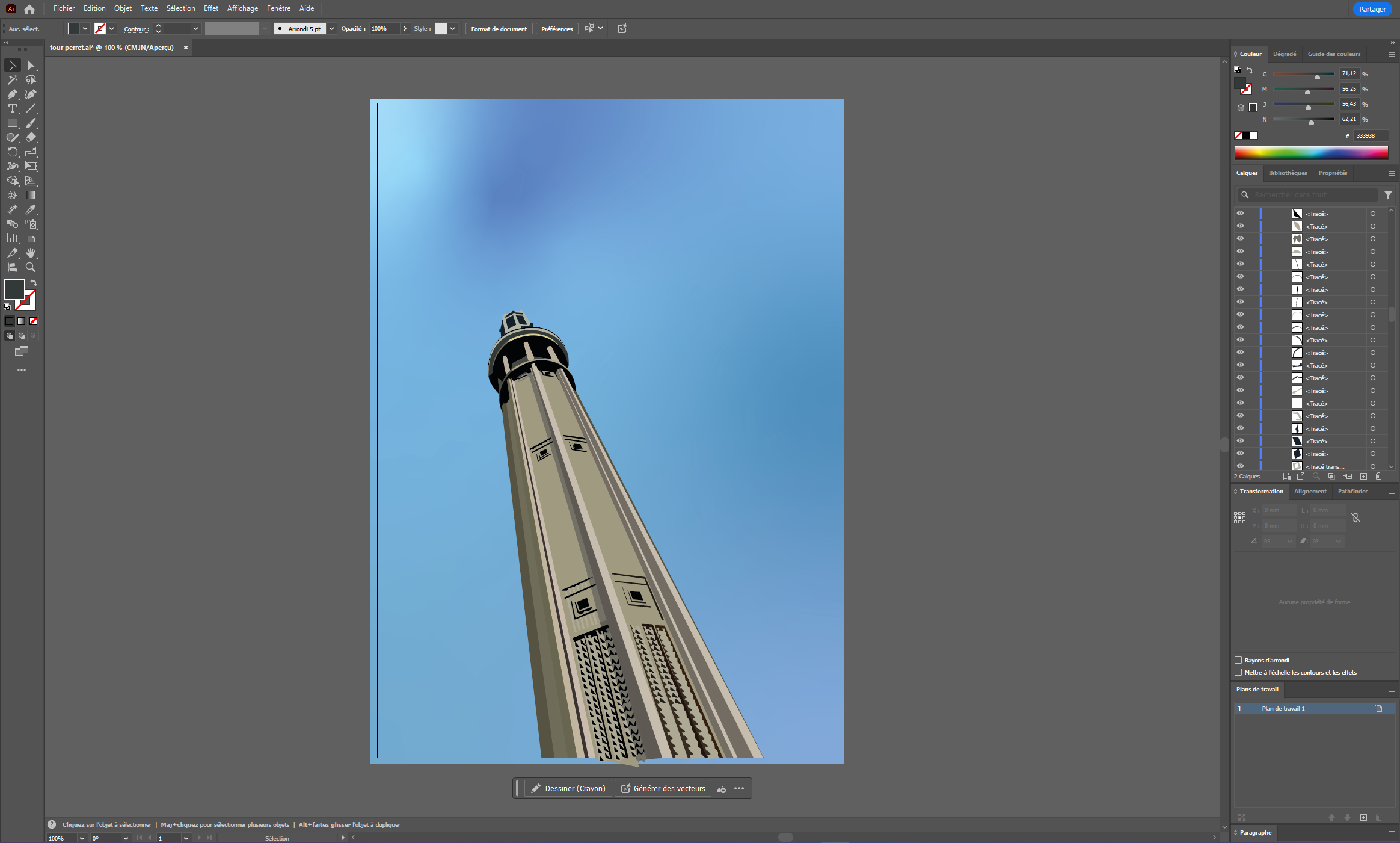Hide the first Tracé layer item
1400x843 pixels.
click(x=1240, y=214)
